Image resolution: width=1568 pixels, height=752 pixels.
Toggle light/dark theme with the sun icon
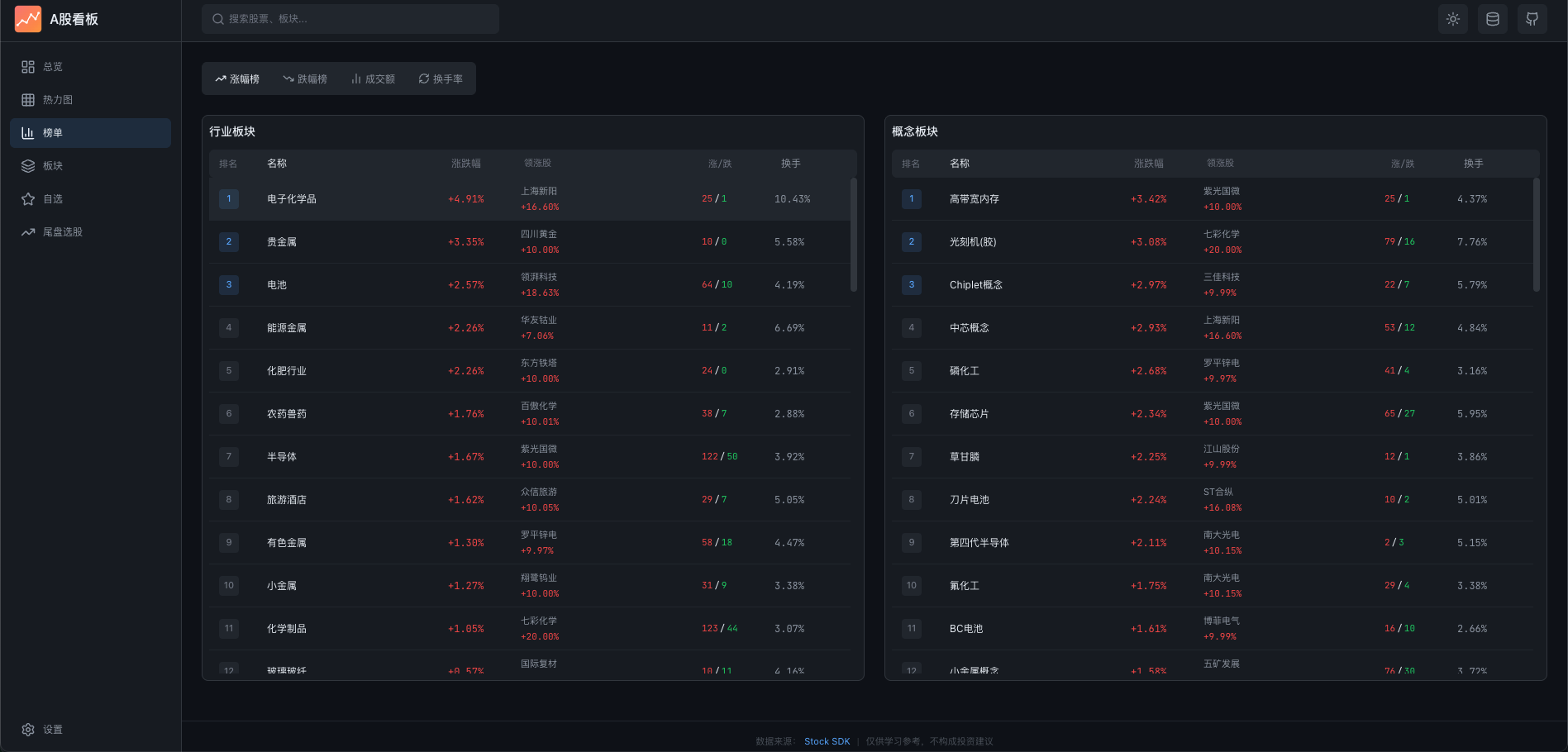coord(1452,18)
